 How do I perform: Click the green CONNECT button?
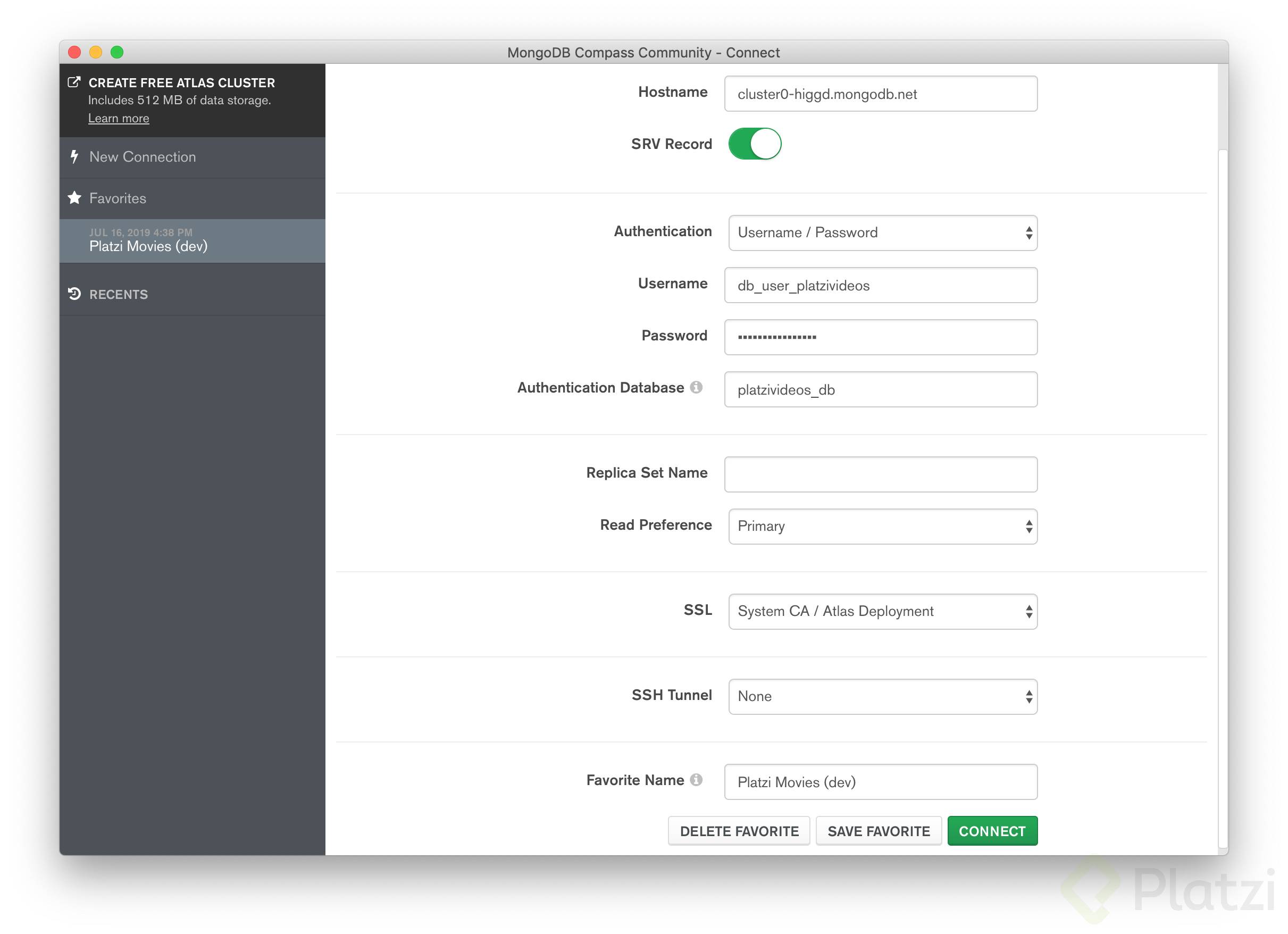click(x=992, y=831)
